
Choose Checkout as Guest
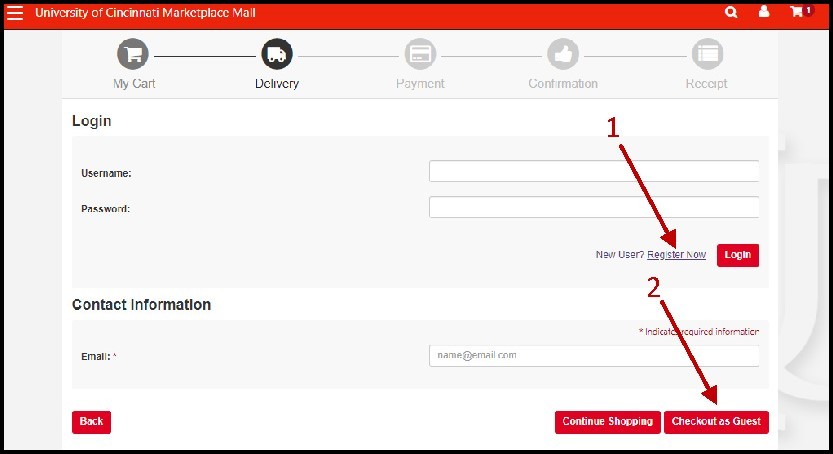[x=716, y=422]
